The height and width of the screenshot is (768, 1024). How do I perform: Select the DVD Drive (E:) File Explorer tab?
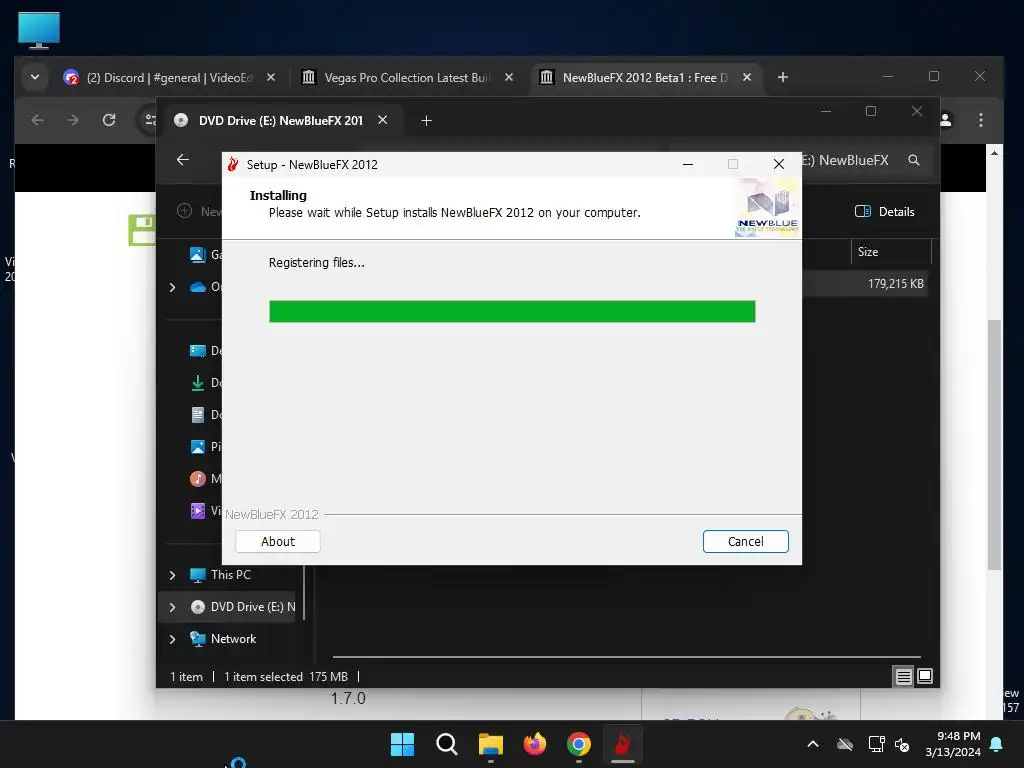click(281, 121)
